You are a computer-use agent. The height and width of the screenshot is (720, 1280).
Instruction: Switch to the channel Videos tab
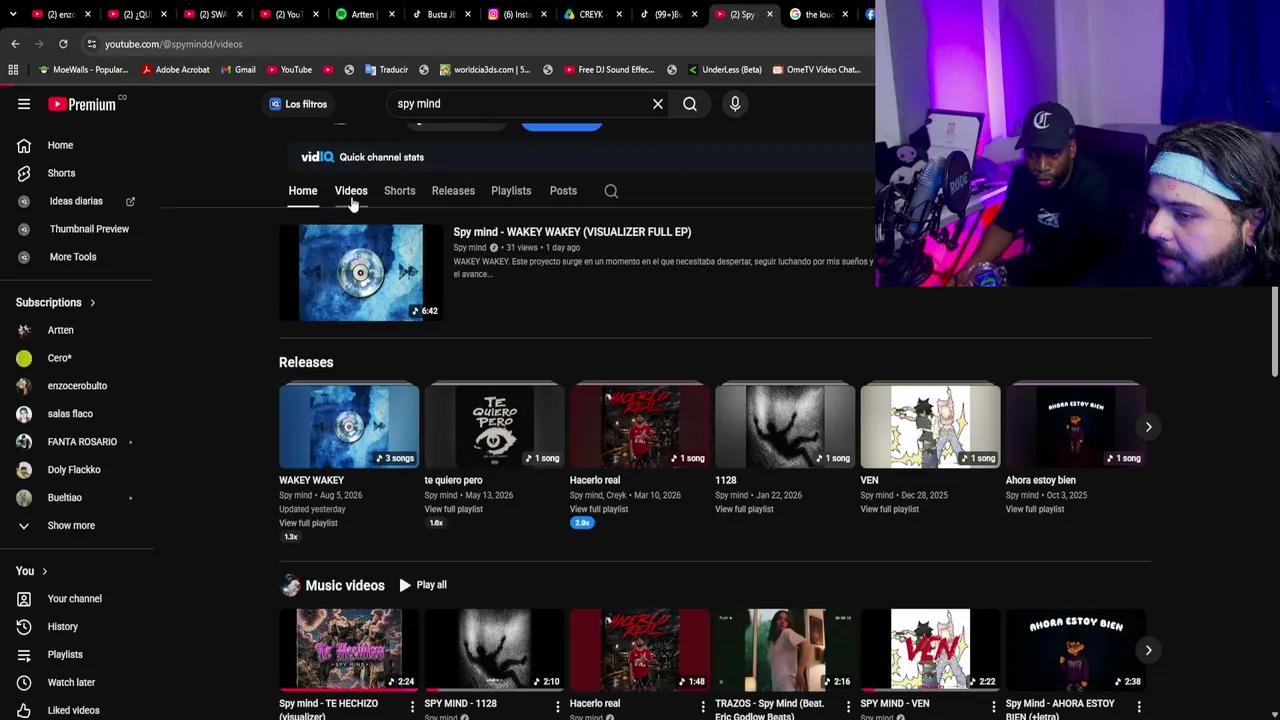[x=351, y=191]
